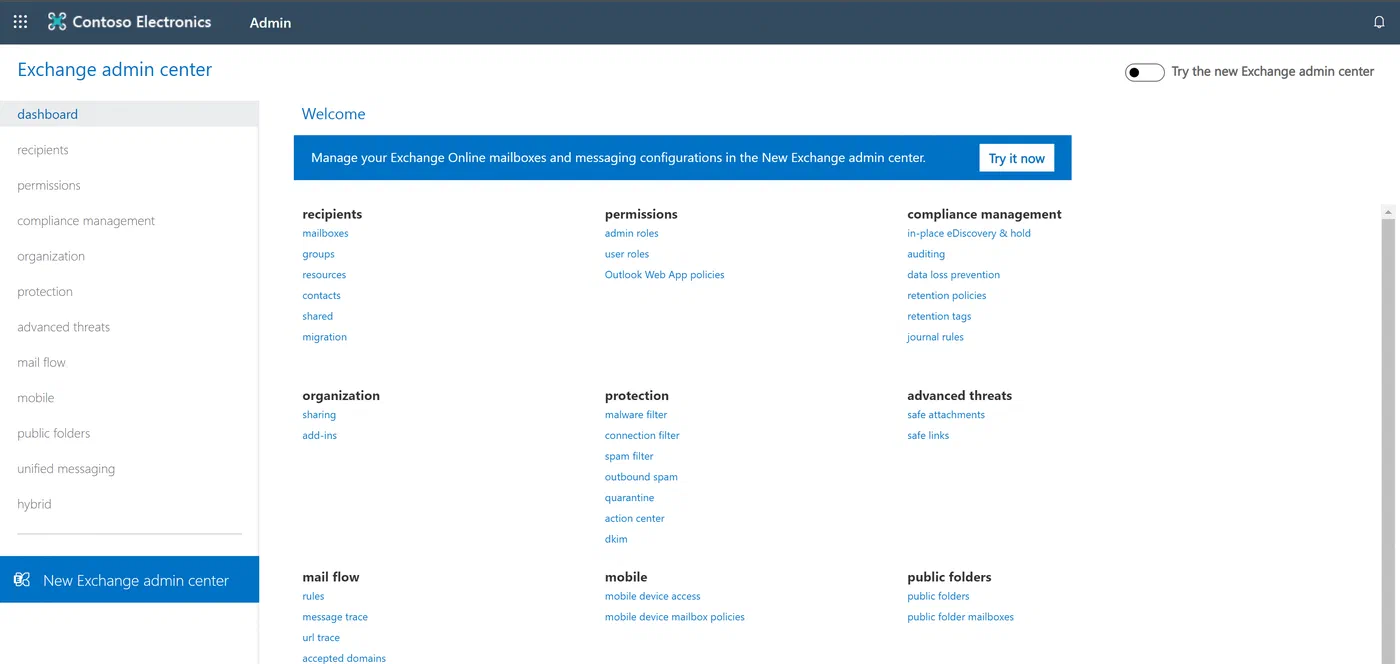
Task: Open public folders link in main content
Action: pyautogui.click(x=938, y=597)
